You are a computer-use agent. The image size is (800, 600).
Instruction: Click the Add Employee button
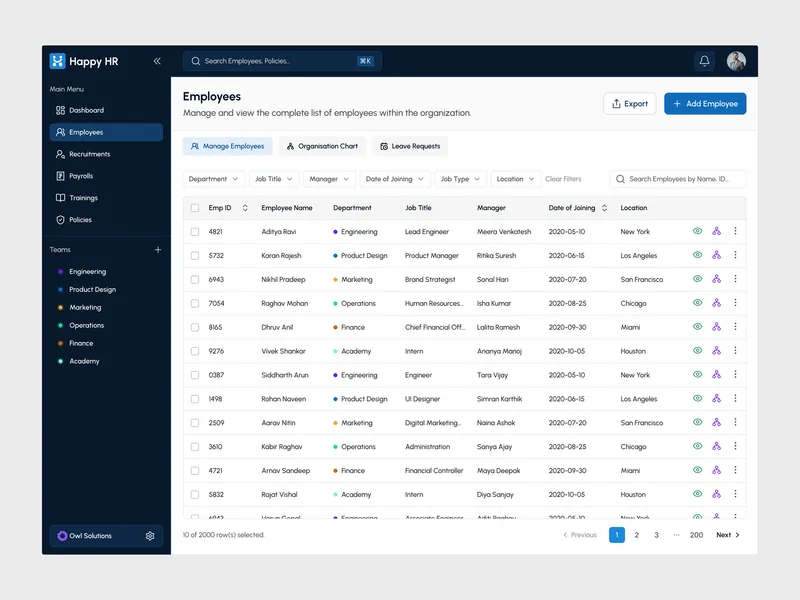(x=706, y=103)
